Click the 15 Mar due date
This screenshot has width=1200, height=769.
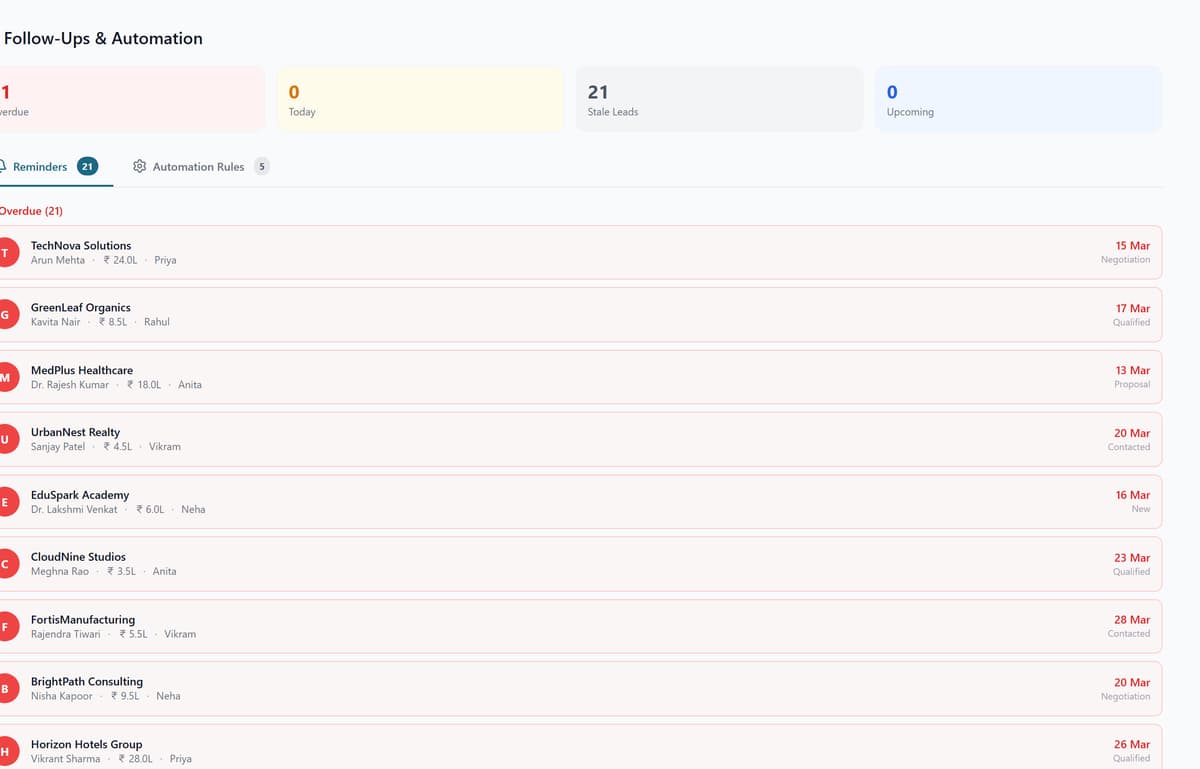1133,245
